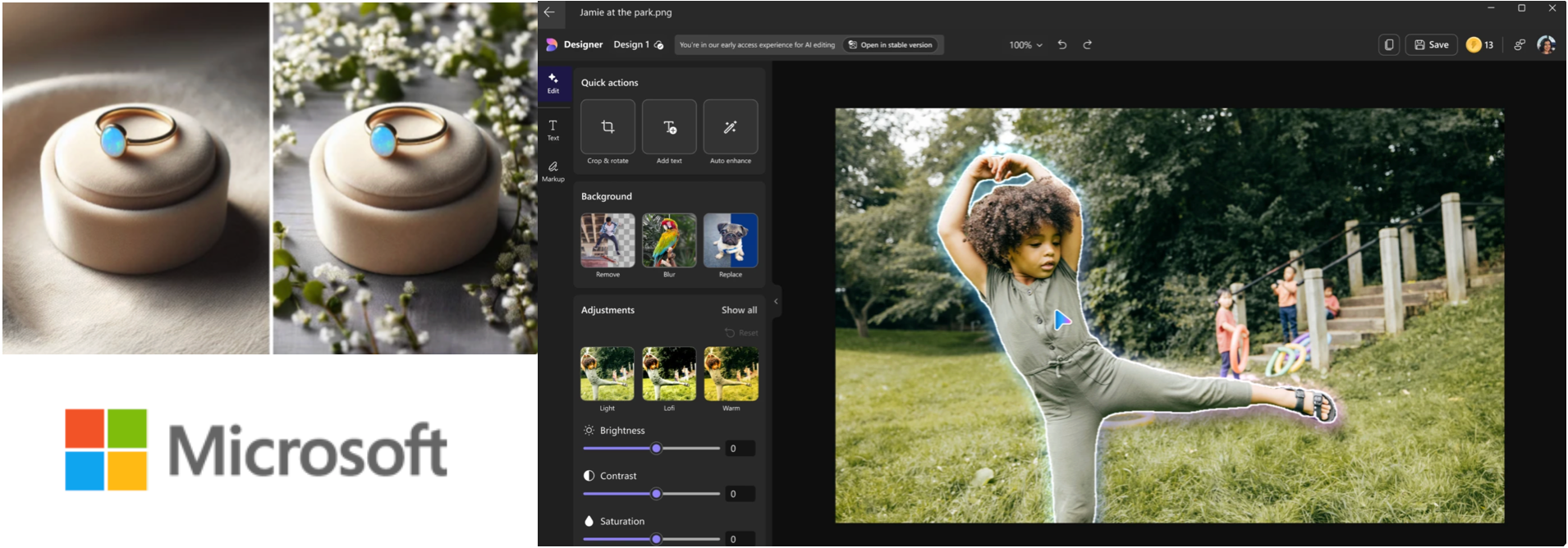Apply the Lofi filter preset

pos(669,374)
